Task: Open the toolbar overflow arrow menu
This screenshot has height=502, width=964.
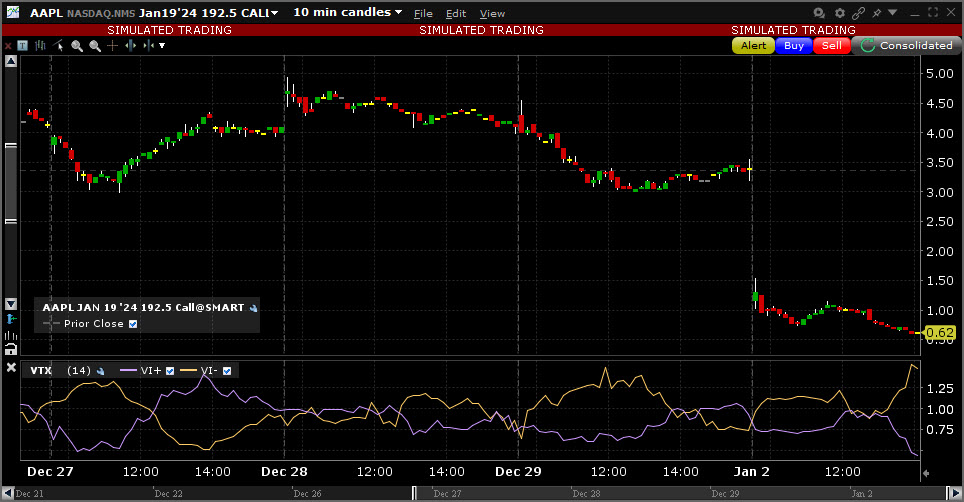Action: [x=162, y=45]
